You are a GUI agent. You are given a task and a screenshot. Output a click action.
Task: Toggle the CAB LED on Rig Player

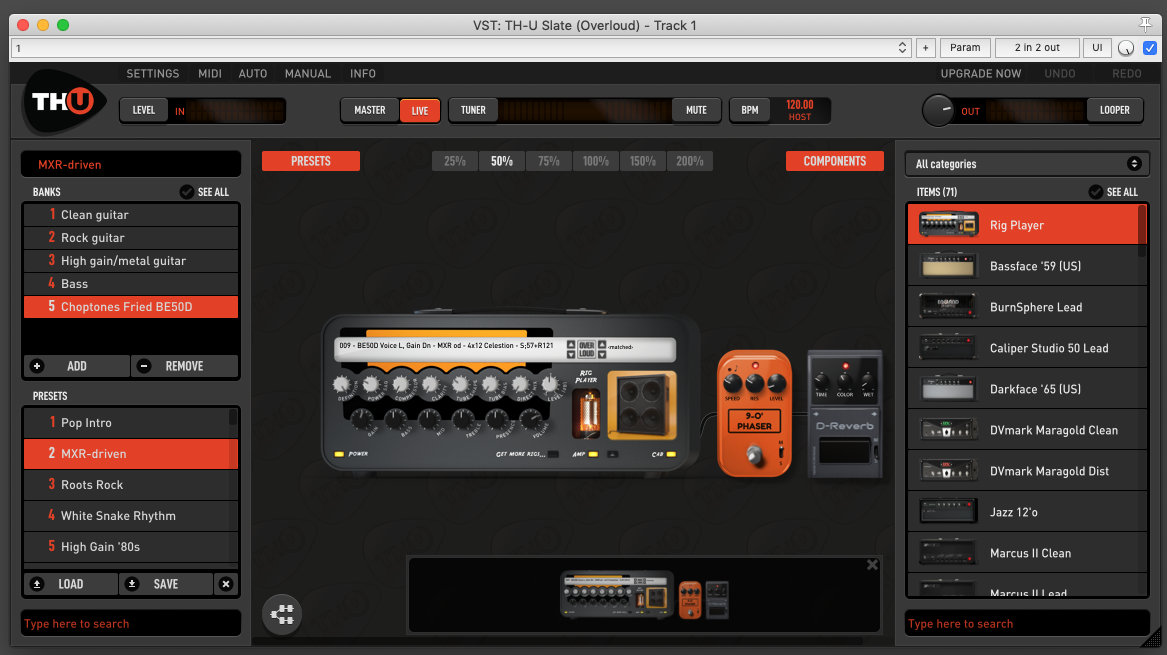tap(671, 454)
